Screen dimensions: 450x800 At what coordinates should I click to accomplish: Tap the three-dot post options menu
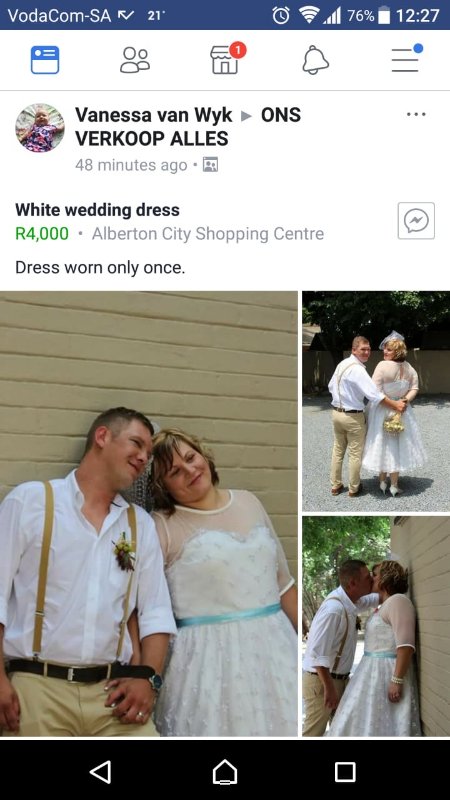tap(416, 114)
